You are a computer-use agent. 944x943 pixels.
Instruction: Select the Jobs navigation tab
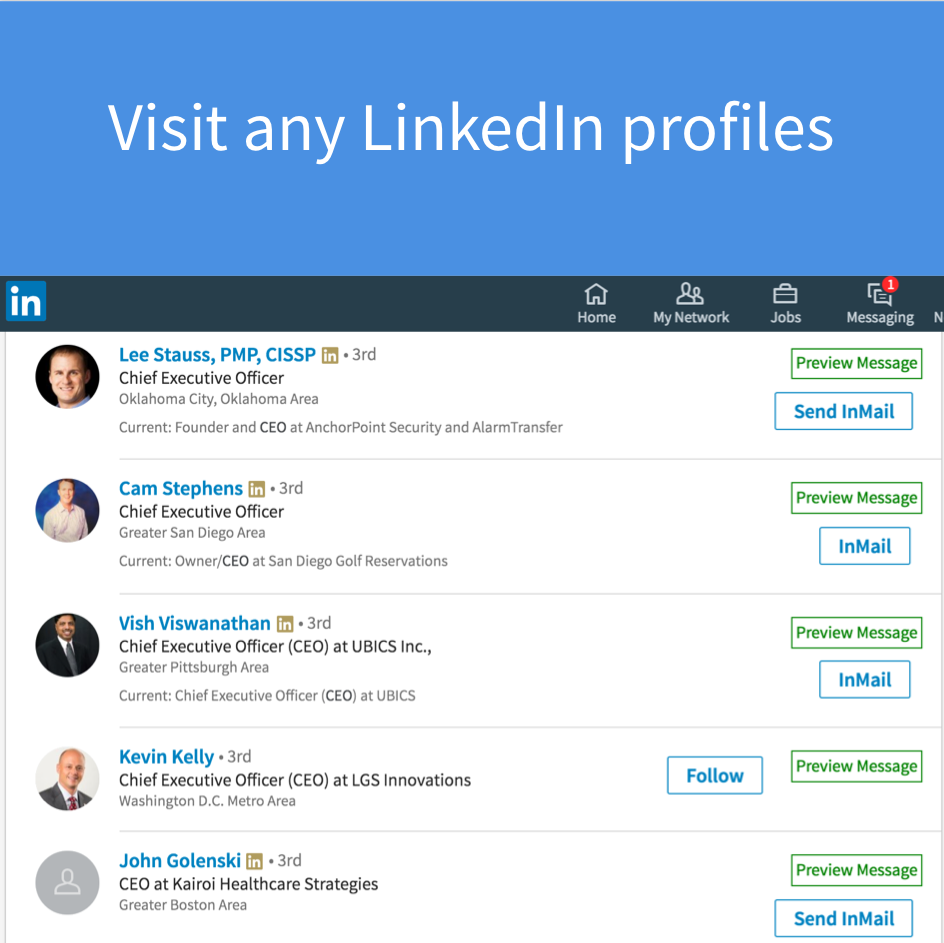click(x=785, y=304)
